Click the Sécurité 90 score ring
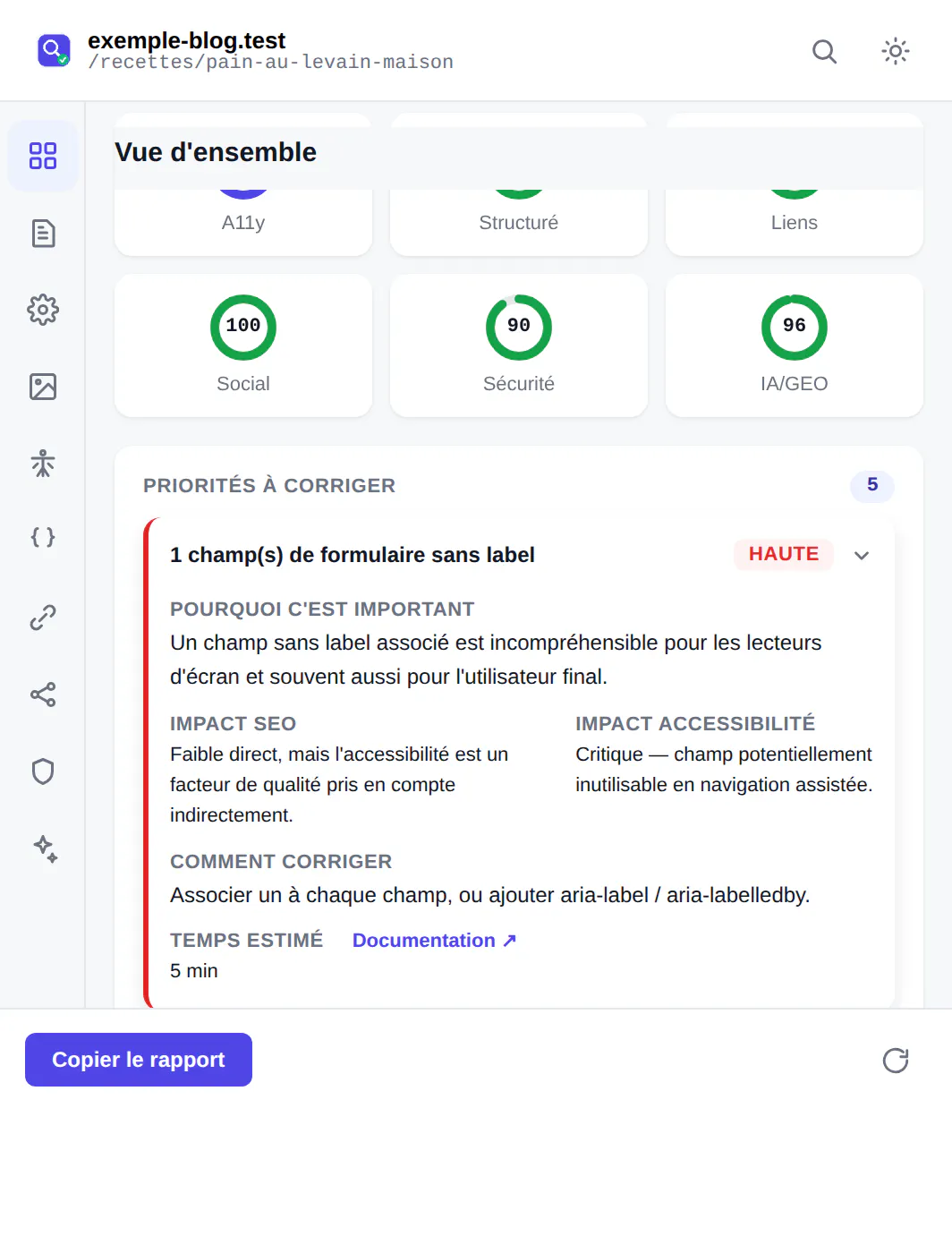952x1253 pixels. [519, 327]
